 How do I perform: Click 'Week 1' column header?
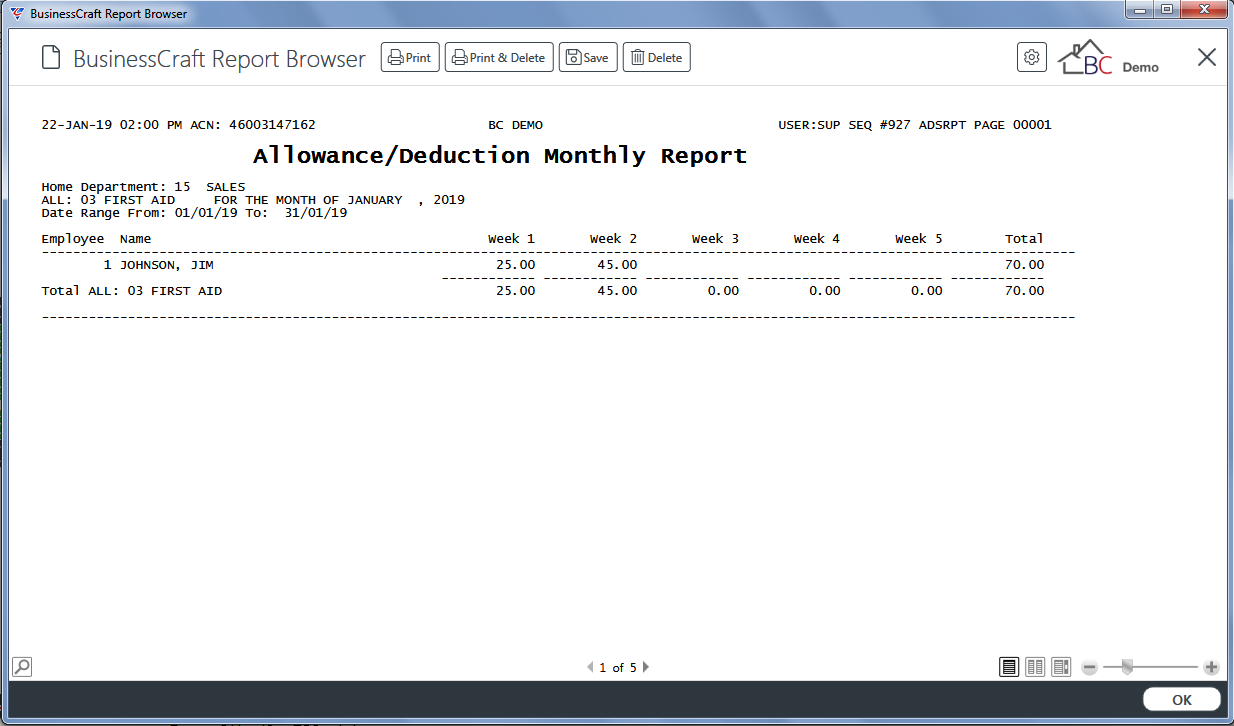click(x=511, y=239)
